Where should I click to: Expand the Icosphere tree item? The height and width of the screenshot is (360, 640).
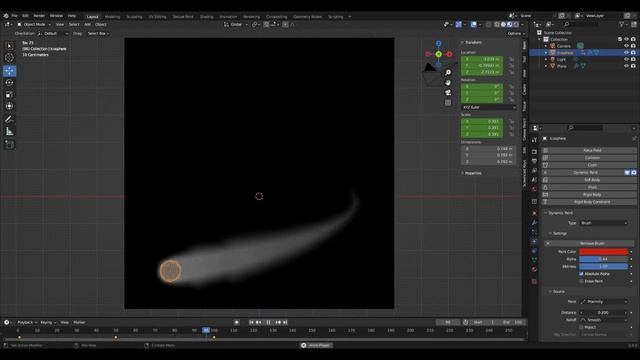pos(546,53)
